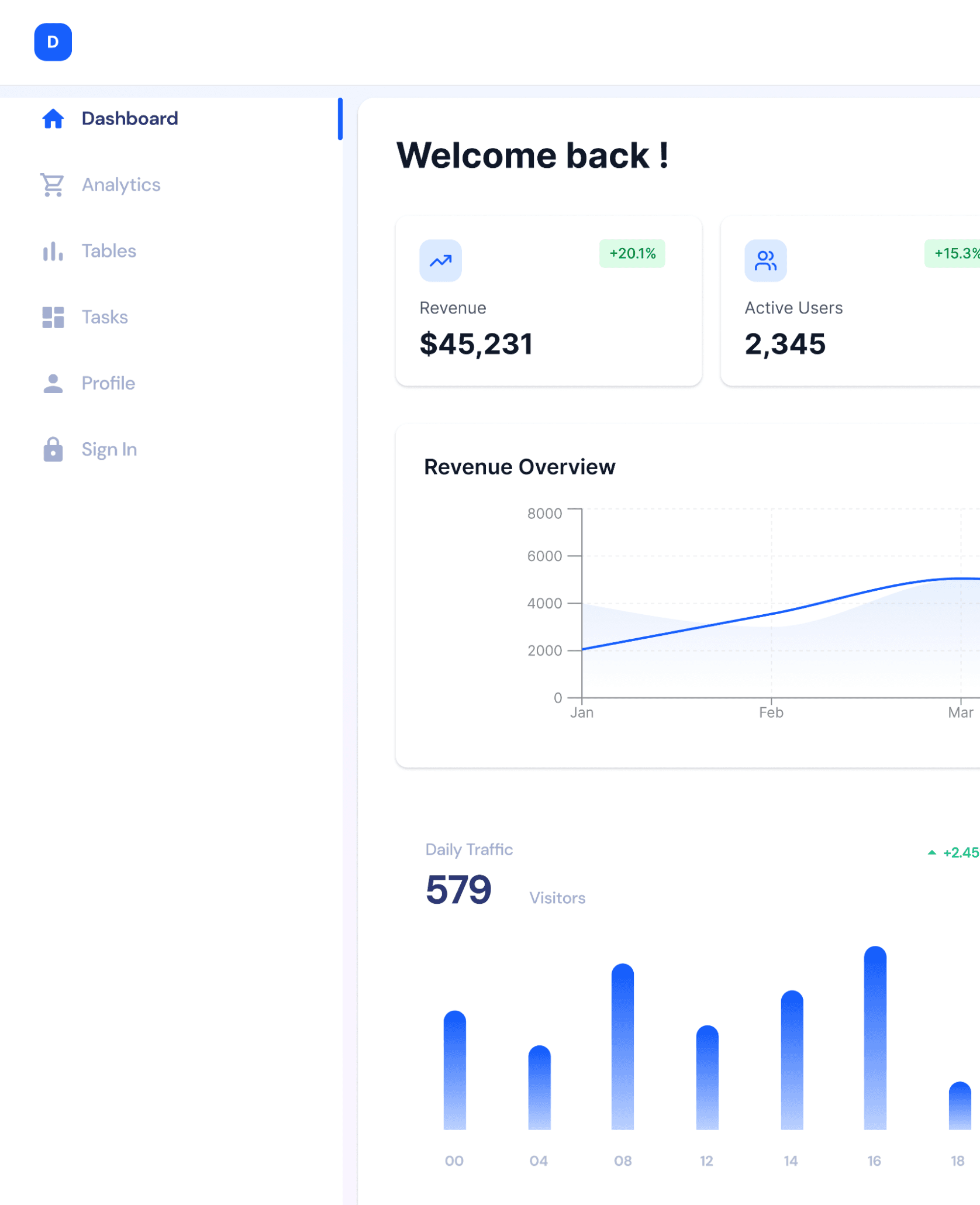
Task: Go to the Tables page
Action: pyautogui.click(x=109, y=251)
